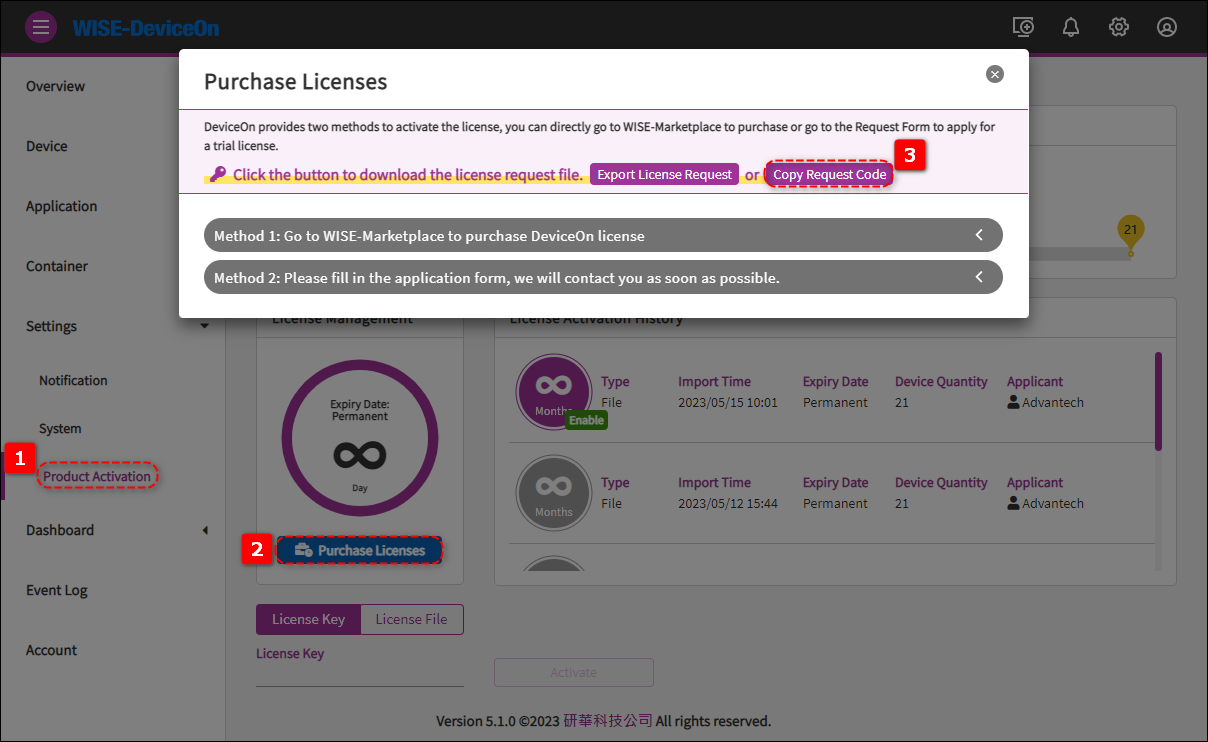Image resolution: width=1208 pixels, height=742 pixels.
Task: Expand Method 1 WISE-Marketplace section
Action: point(603,235)
